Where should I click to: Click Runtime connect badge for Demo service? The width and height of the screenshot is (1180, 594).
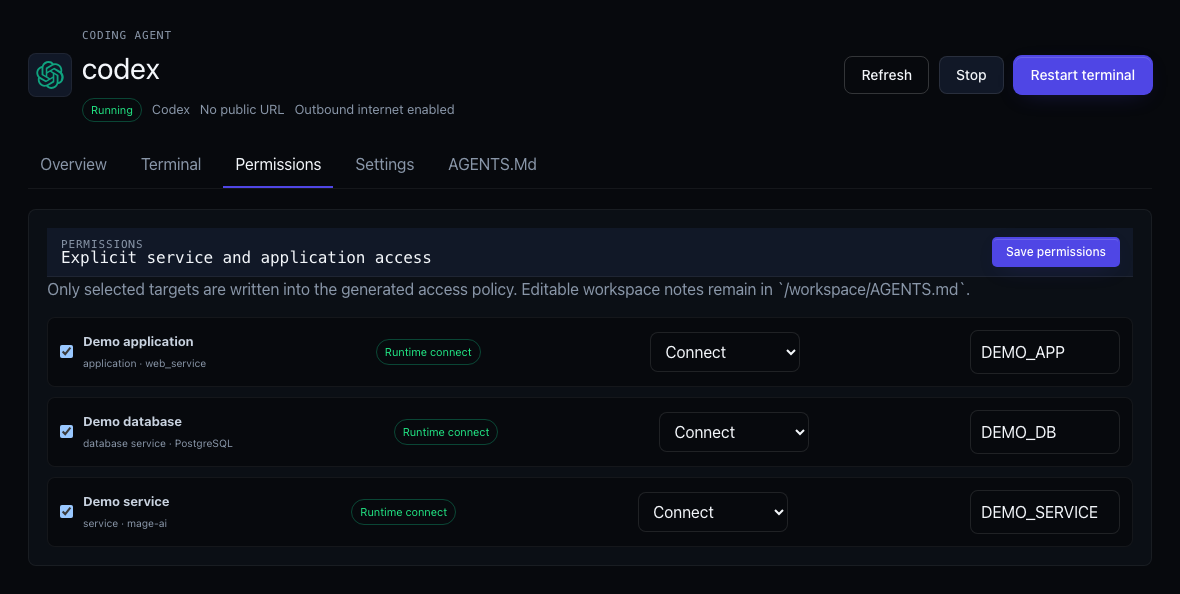click(x=403, y=512)
